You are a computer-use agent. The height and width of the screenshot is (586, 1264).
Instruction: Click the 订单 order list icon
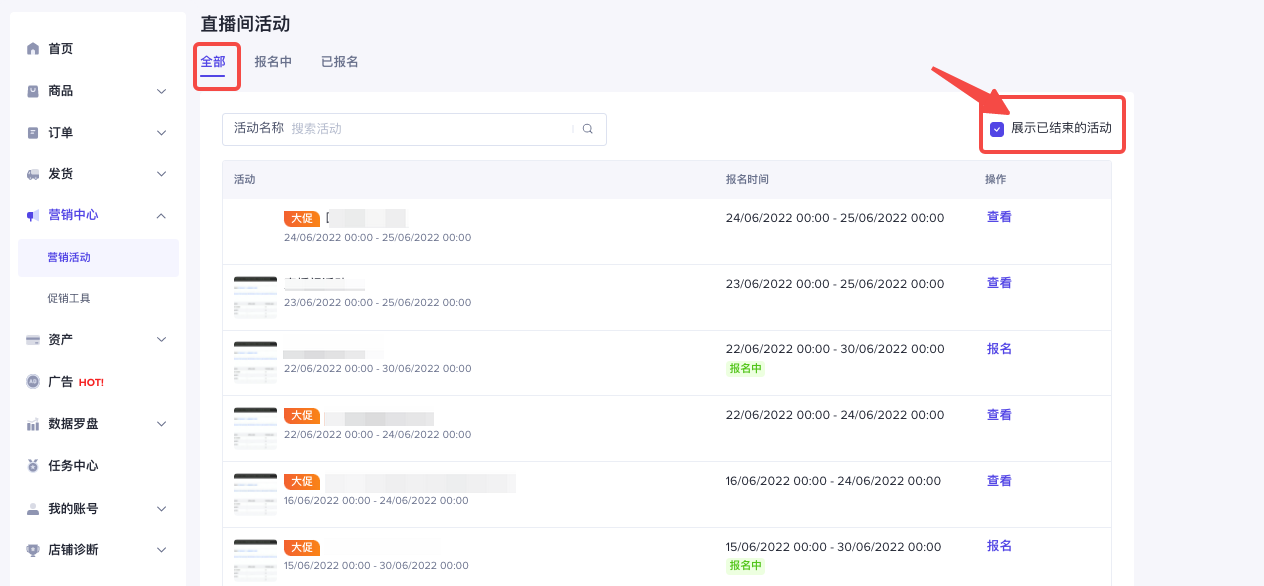33,133
